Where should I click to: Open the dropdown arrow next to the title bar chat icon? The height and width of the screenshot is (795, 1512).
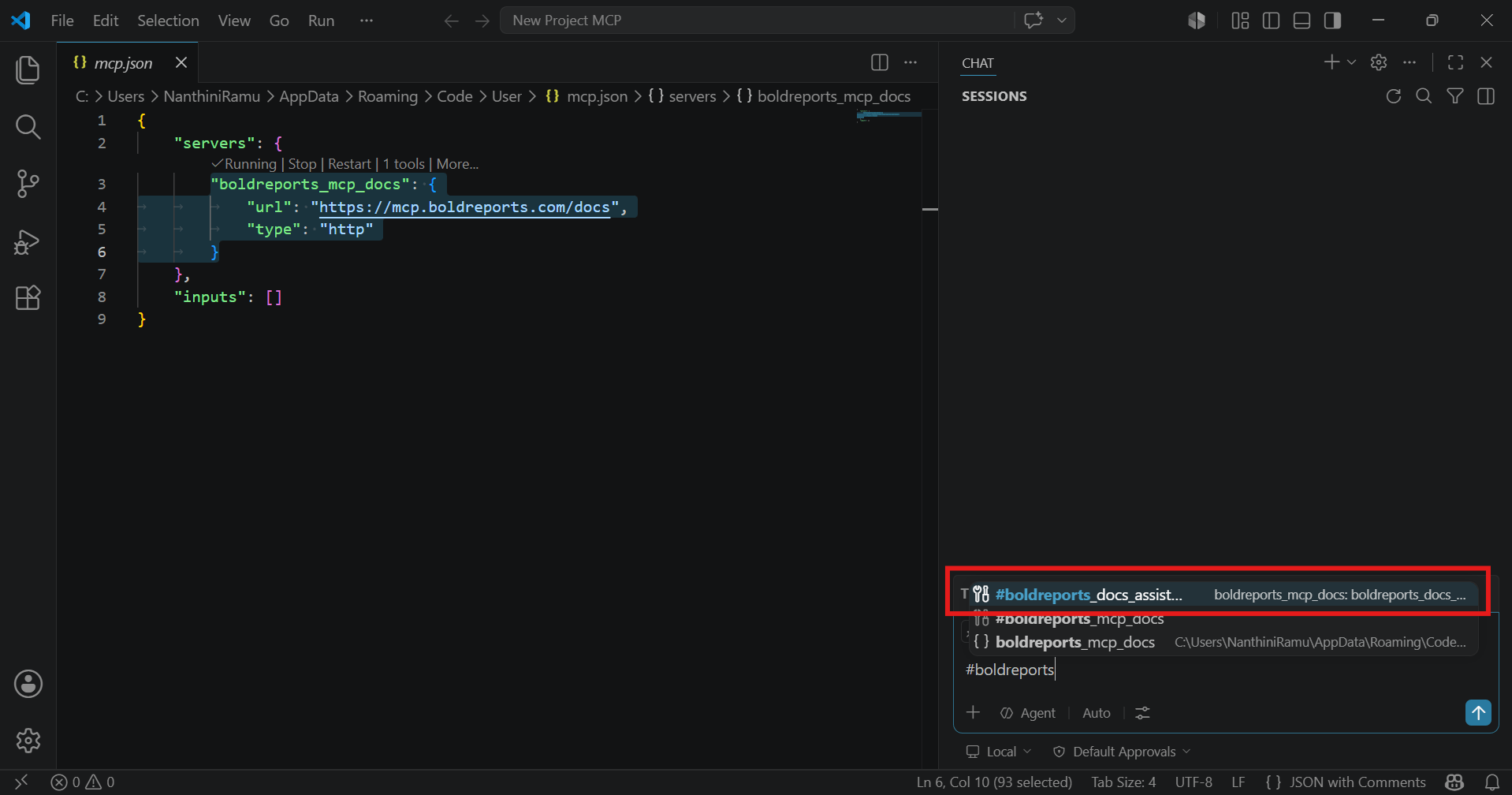pyautogui.click(x=1062, y=21)
